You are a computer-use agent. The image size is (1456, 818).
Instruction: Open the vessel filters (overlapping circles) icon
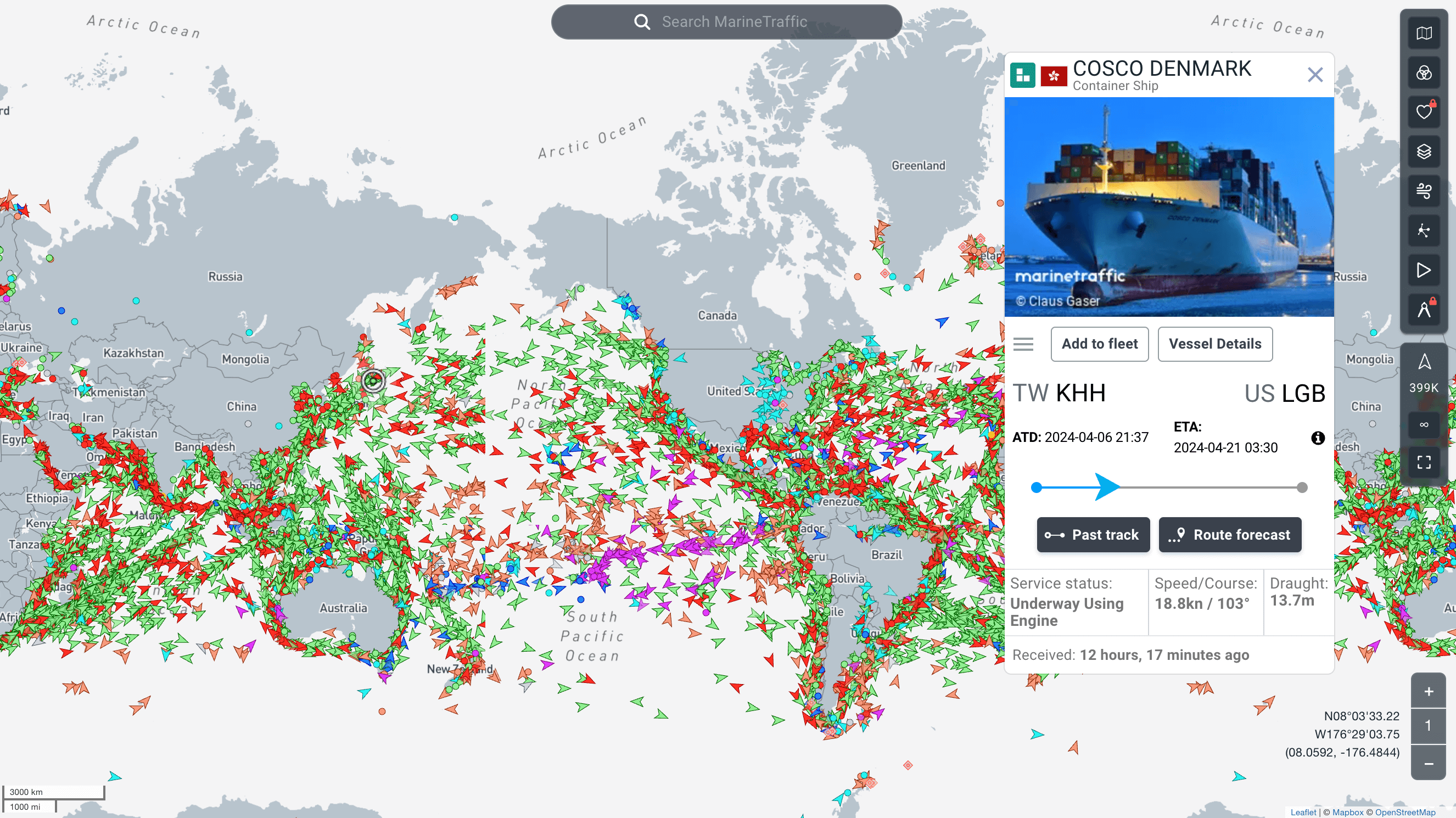[1424, 73]
